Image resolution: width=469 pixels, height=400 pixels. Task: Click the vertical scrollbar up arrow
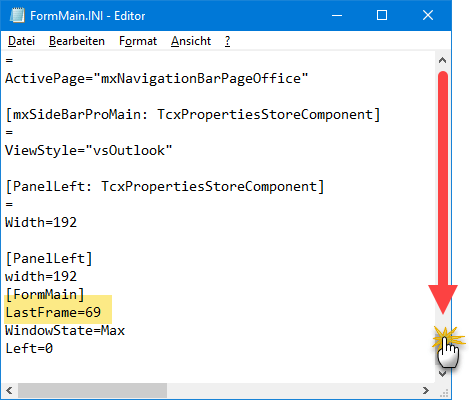(442, 60)
